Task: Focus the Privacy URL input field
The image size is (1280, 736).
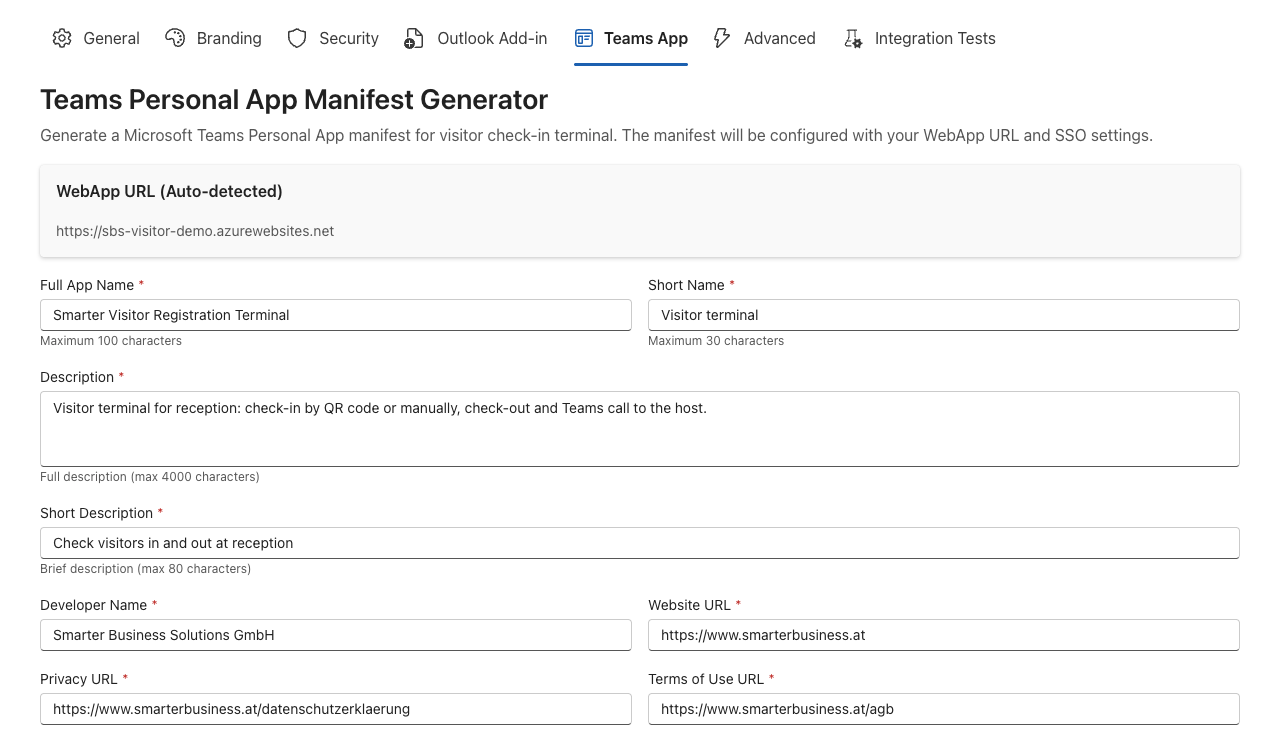Action: [336, 709]
